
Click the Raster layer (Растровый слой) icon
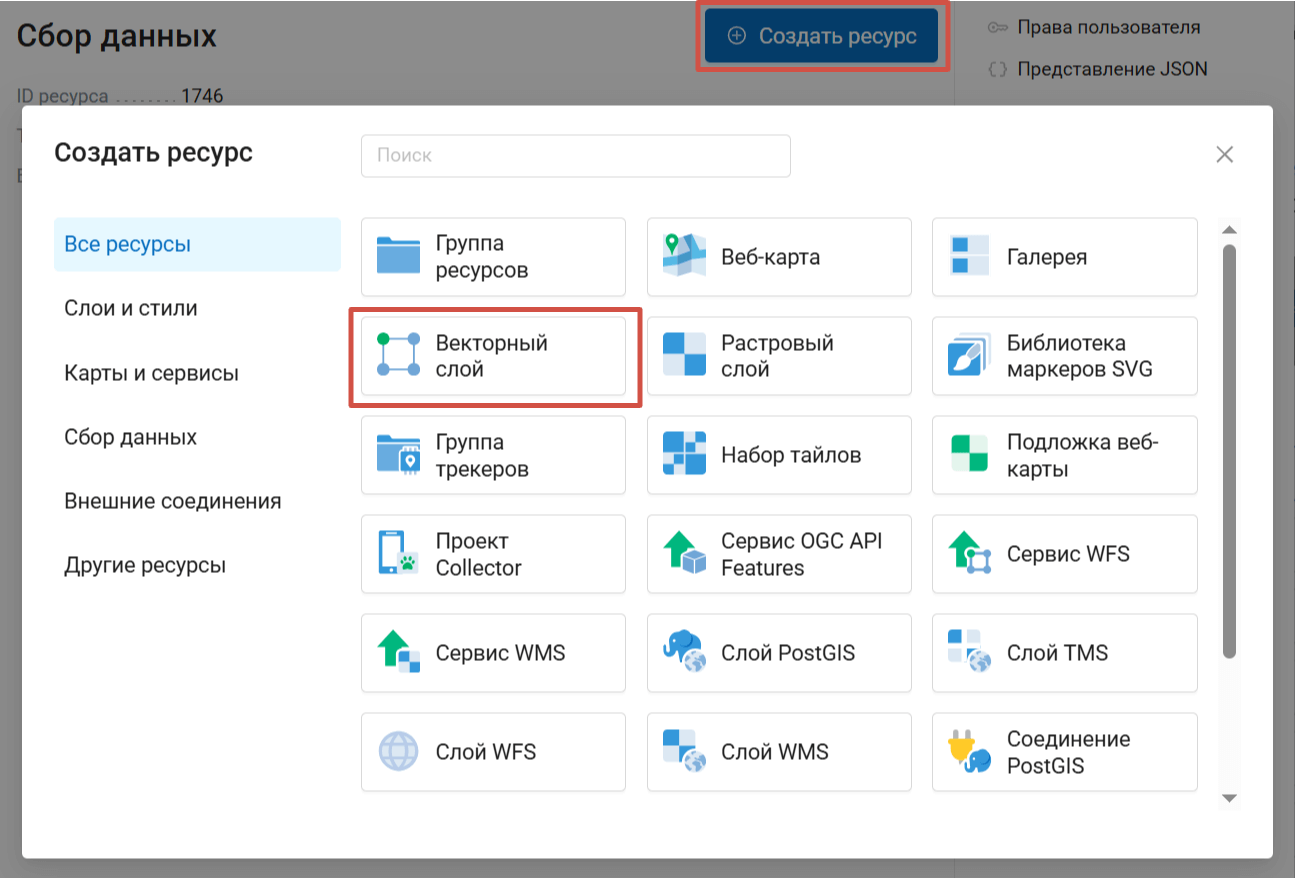[684, 356]
